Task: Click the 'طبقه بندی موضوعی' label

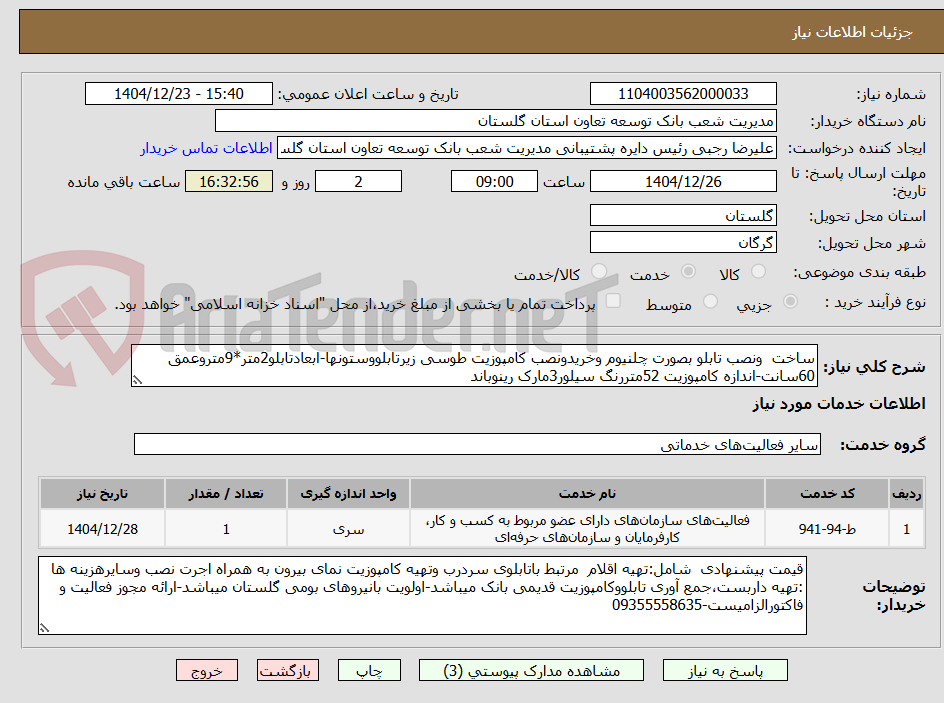Action: [860, 273]
